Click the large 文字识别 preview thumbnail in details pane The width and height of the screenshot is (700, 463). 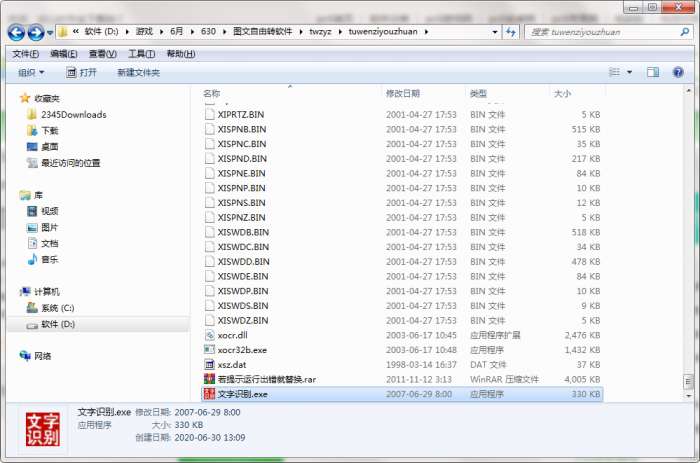[42, 430]
